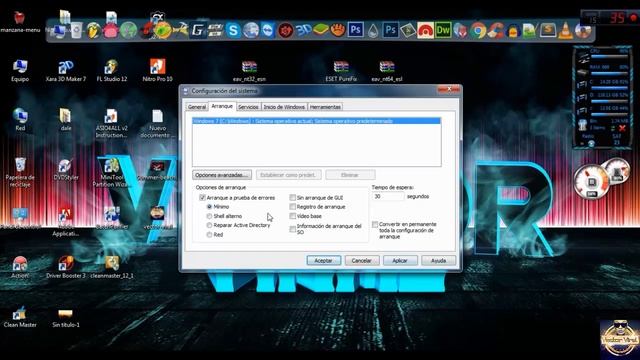Select the Nitro Pro 10 desktop shortcut

pyautogui.click(x=158, y=70)
